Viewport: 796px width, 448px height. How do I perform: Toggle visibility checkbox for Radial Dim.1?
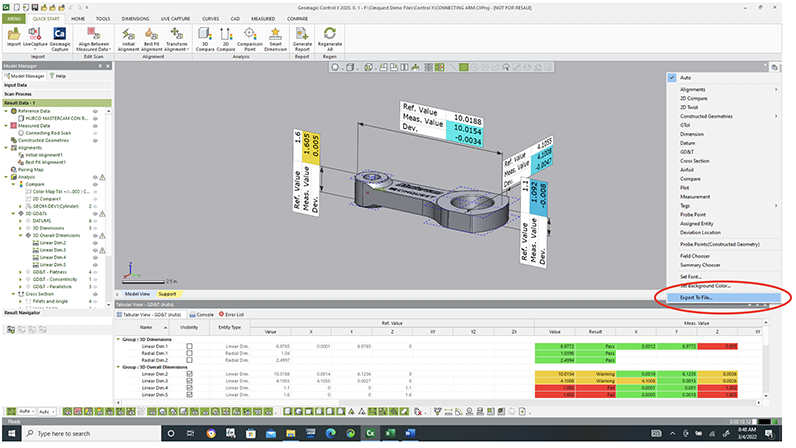click(189, 353)
